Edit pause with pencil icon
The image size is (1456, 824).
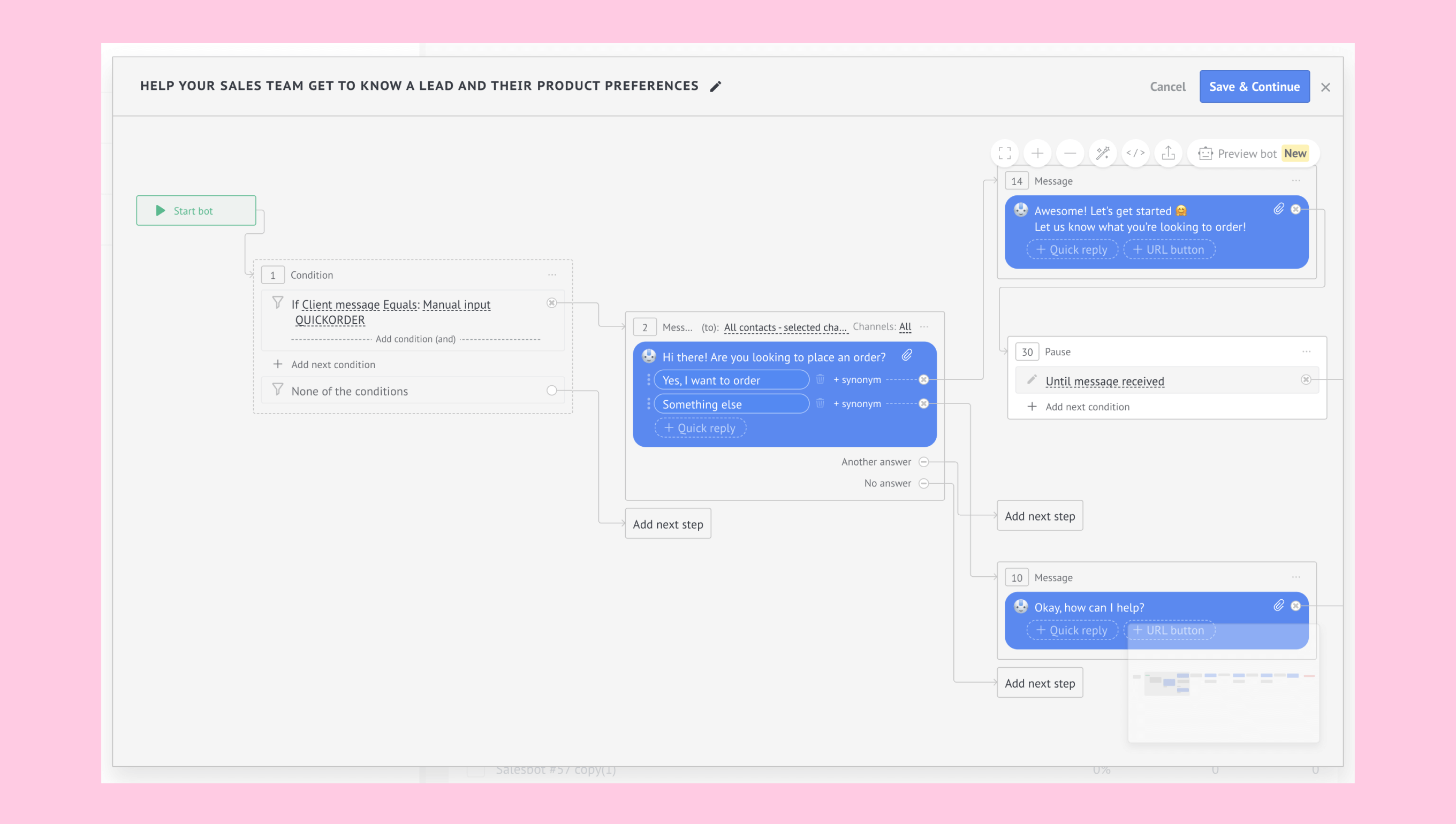point(1032,380)
